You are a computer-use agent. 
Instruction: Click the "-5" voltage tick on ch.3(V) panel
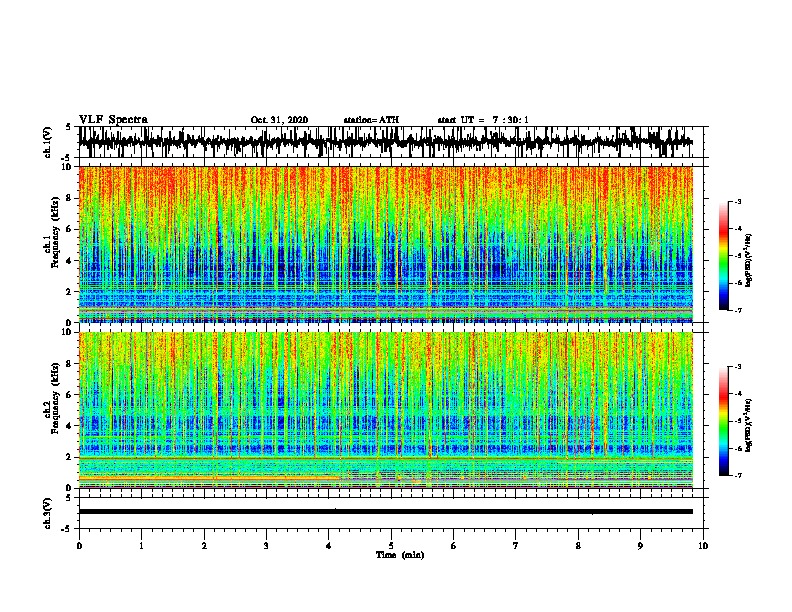[x=67, y=529]
